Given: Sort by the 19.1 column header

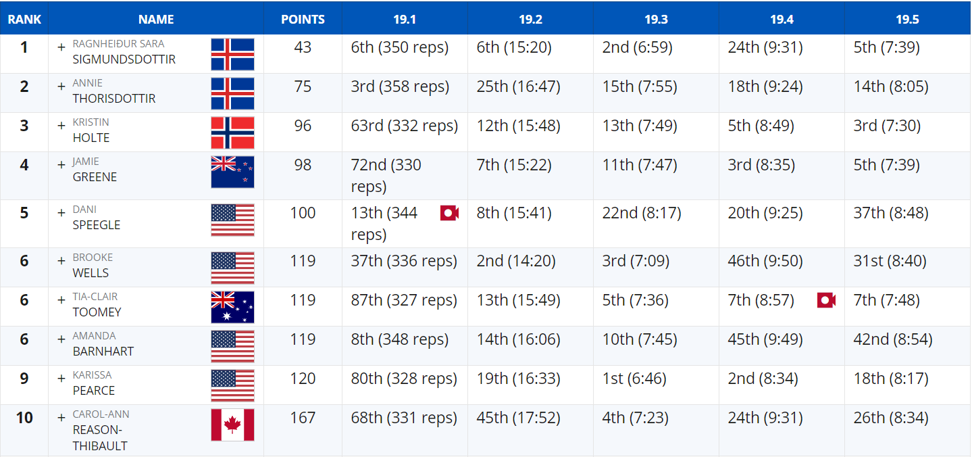Looking at the screenshot, I should click(x=404, y=19).
